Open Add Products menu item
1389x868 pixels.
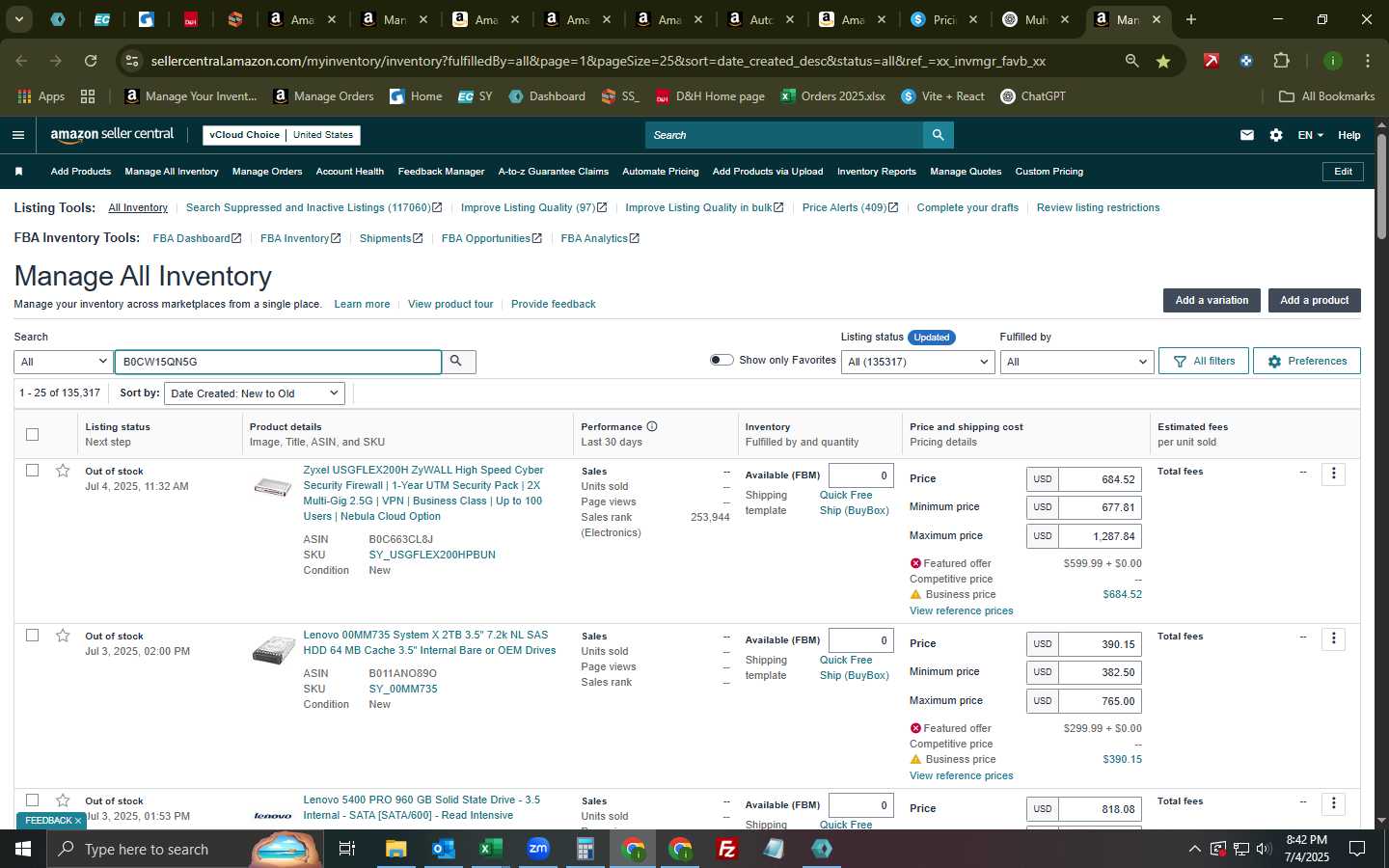click(x=80, y=172)
